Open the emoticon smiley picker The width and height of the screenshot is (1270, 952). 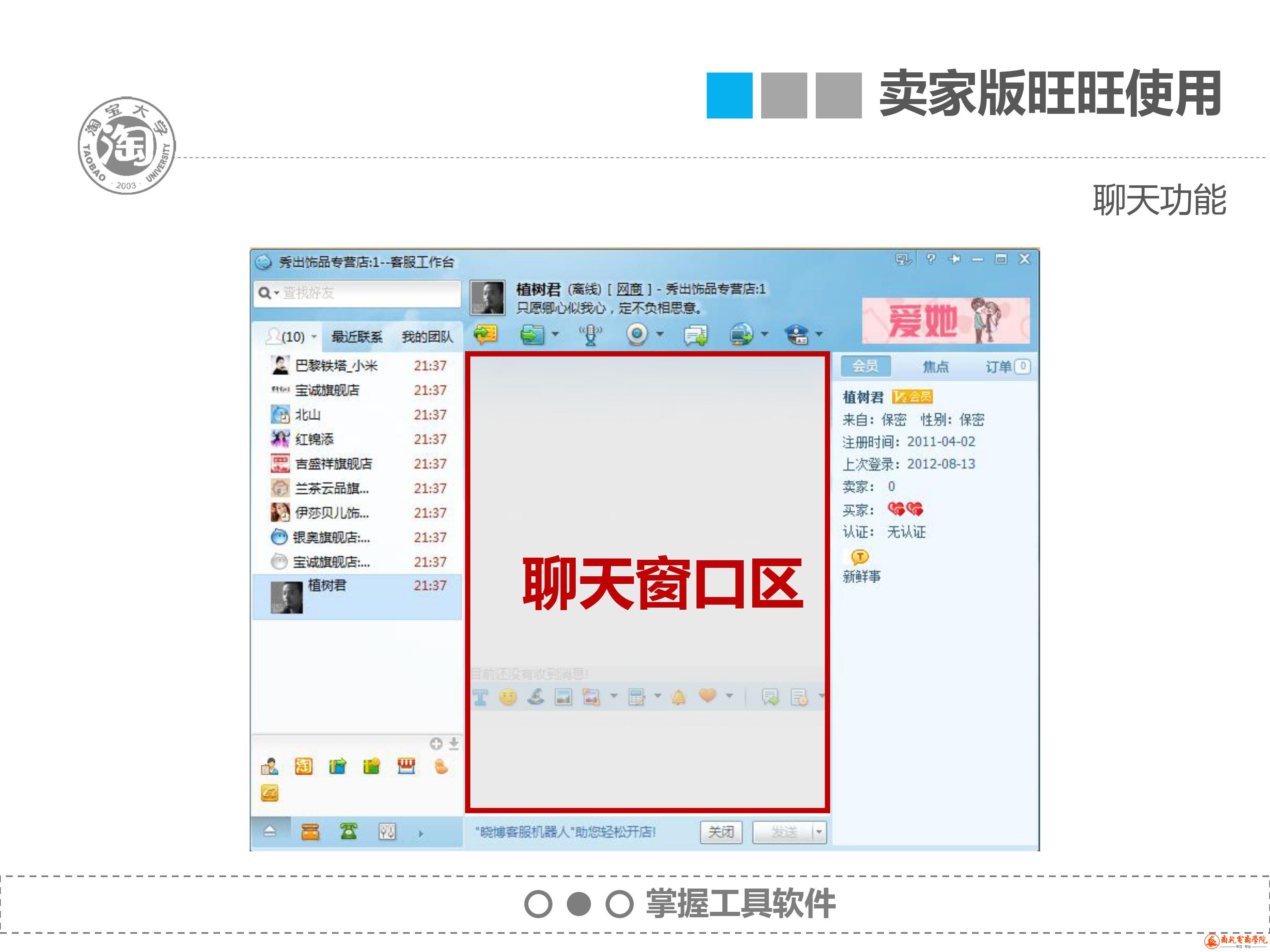point(508,697)
